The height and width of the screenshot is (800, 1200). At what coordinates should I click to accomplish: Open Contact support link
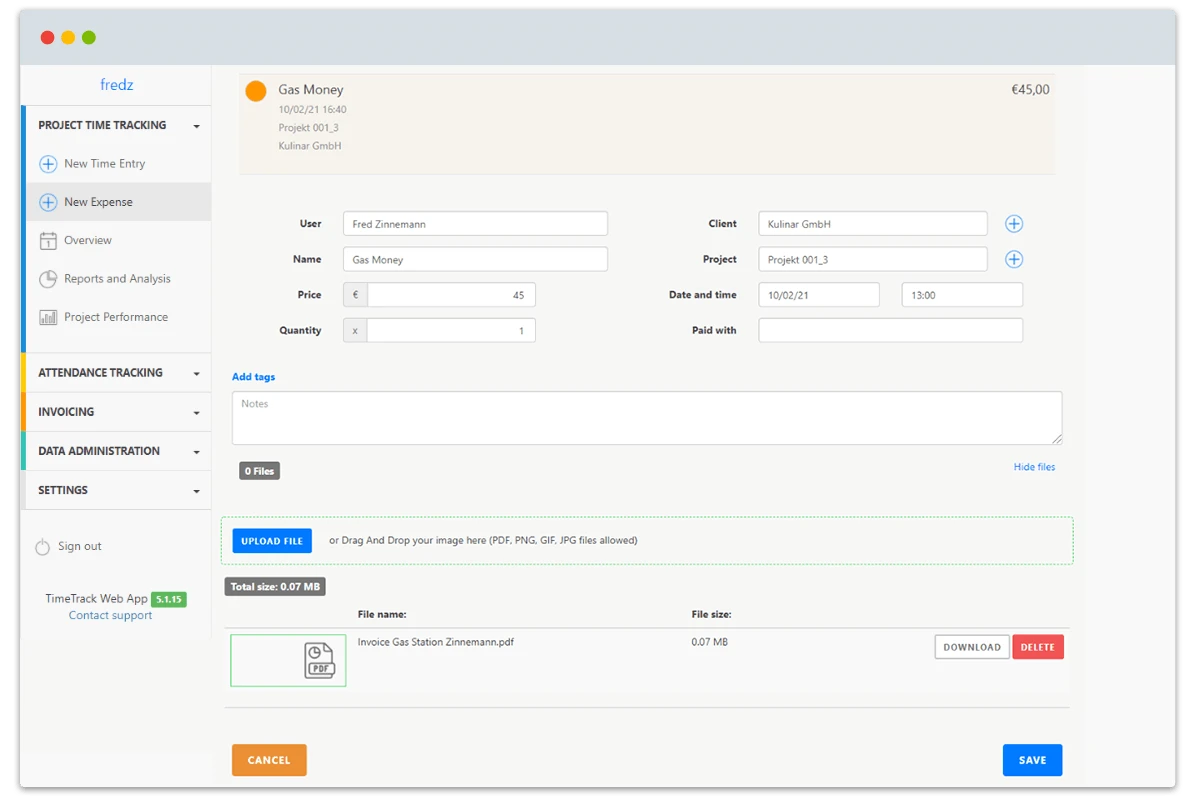[110, 615]
